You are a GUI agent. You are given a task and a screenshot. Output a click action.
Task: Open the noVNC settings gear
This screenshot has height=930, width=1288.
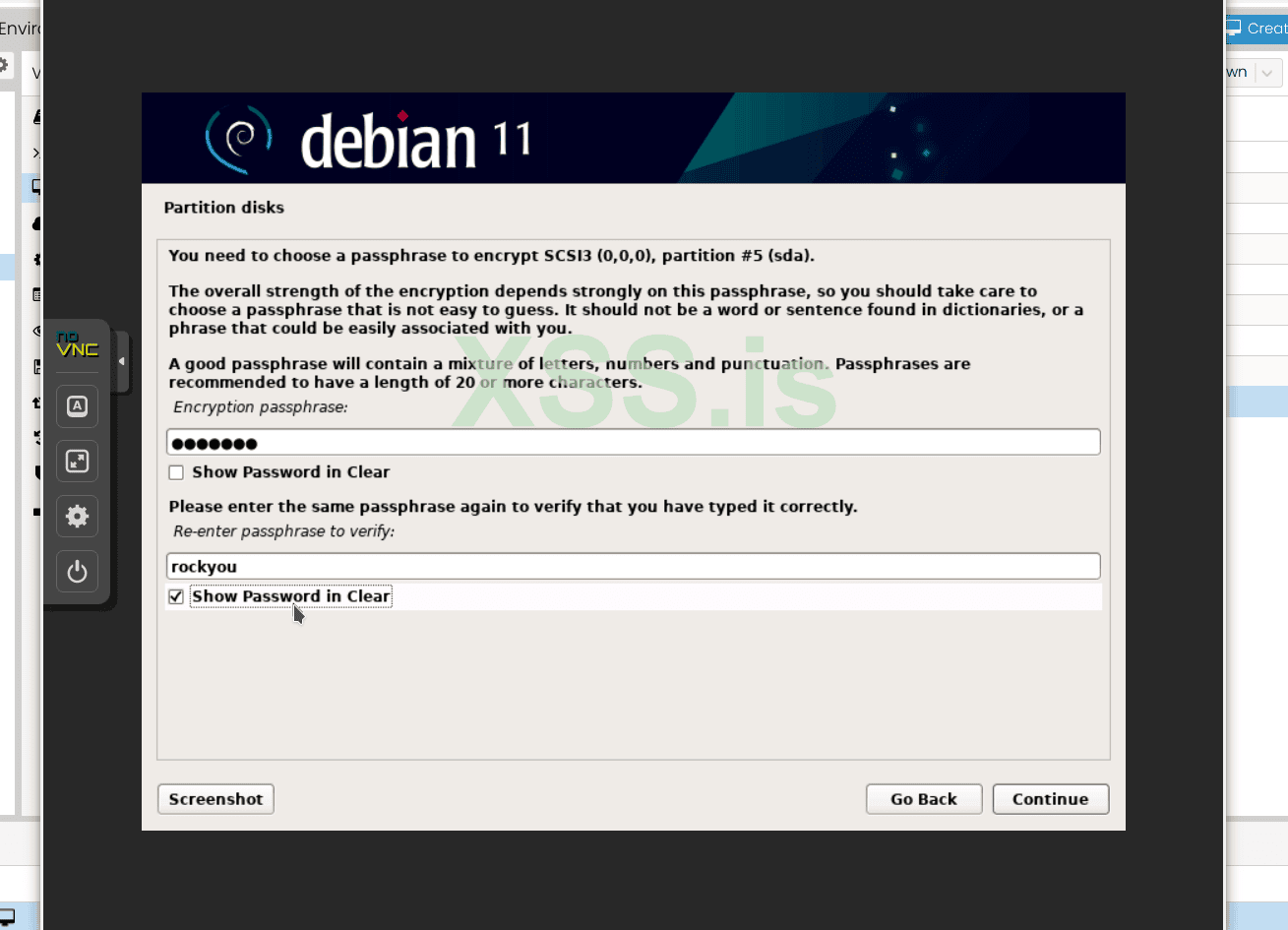[77, 517]
